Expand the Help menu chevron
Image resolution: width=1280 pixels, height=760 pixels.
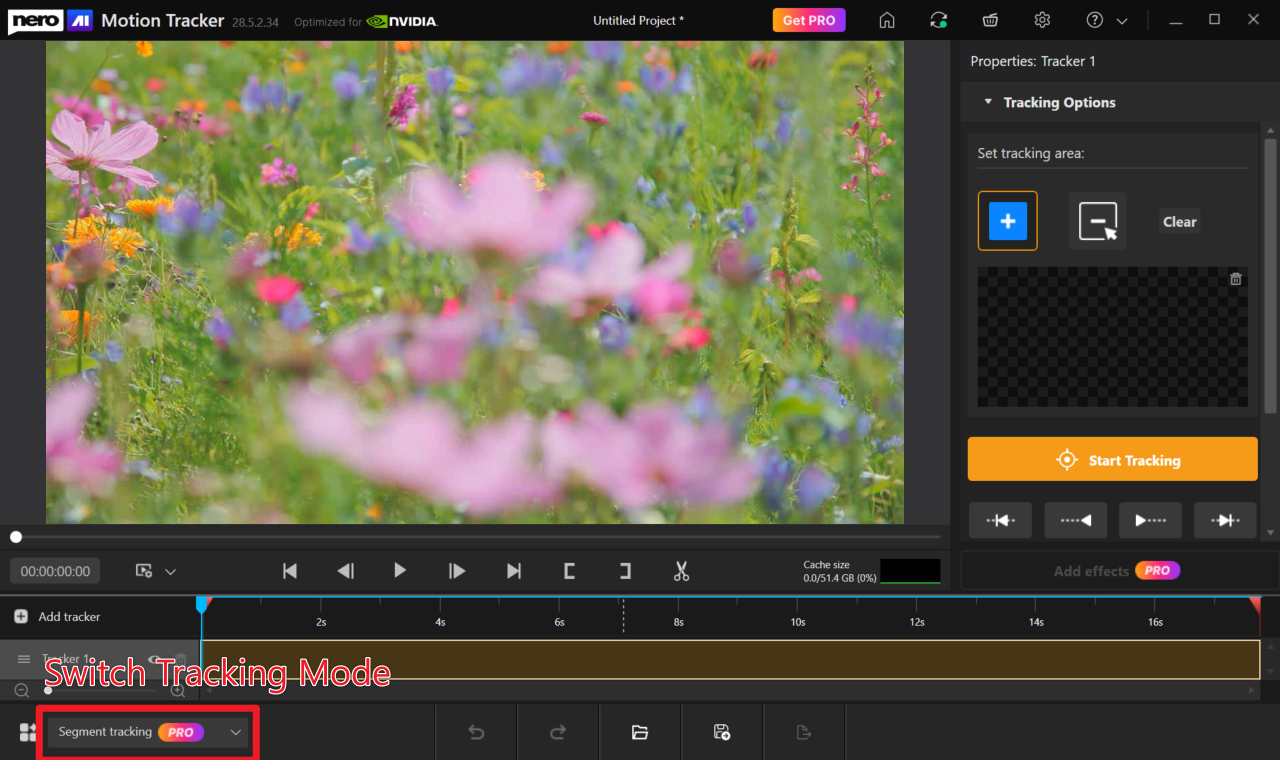click(x=1122, y=21)
